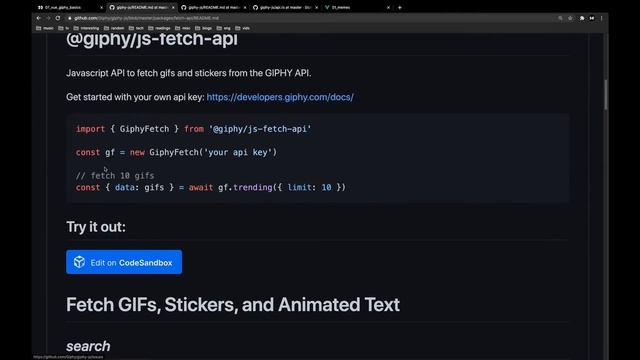This screenshot has width=640, height=360.
Task: Switch to the 01_vue_giphy_basics tab
Action: 69,7
